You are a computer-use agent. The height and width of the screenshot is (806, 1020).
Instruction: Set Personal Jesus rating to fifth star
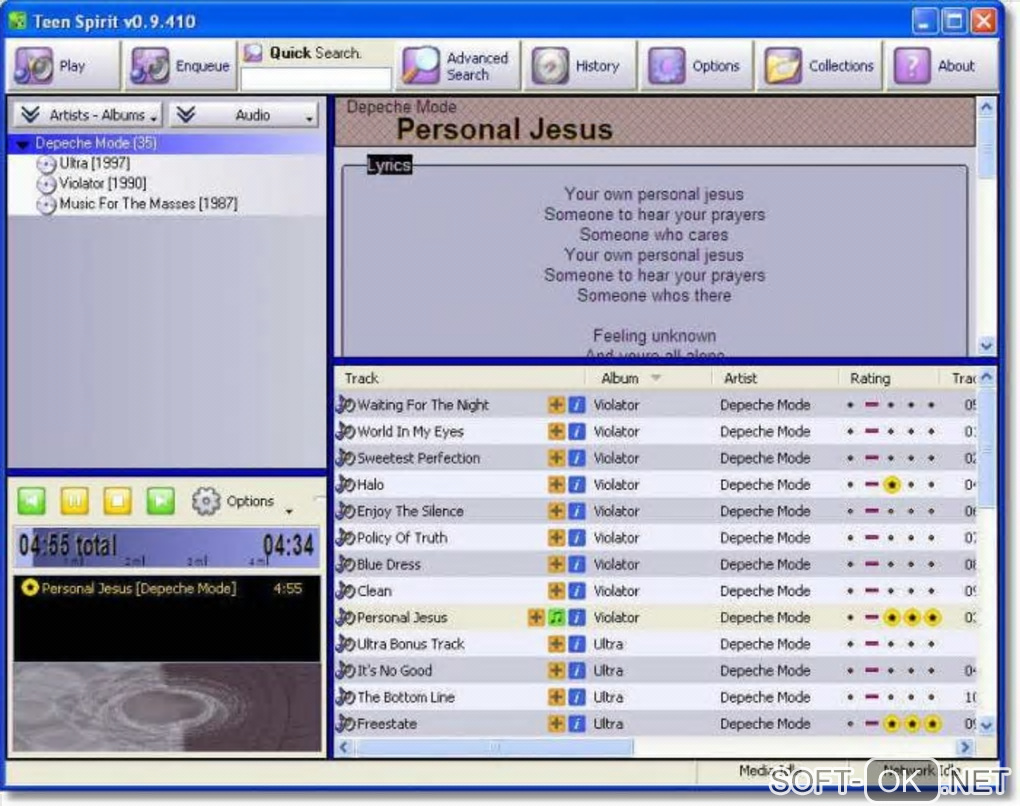(932, 617)
